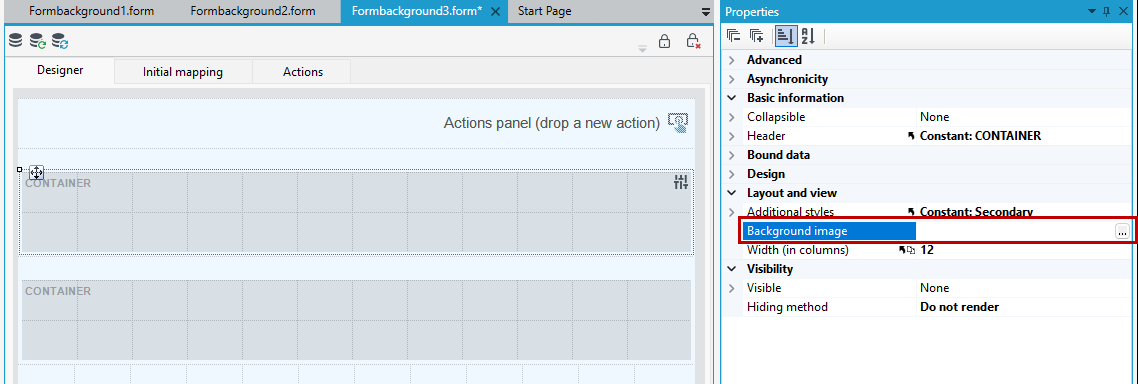Click the database icon with blue sync arrows
This screenshot has width=1138, height=384.
pos(60,41)
